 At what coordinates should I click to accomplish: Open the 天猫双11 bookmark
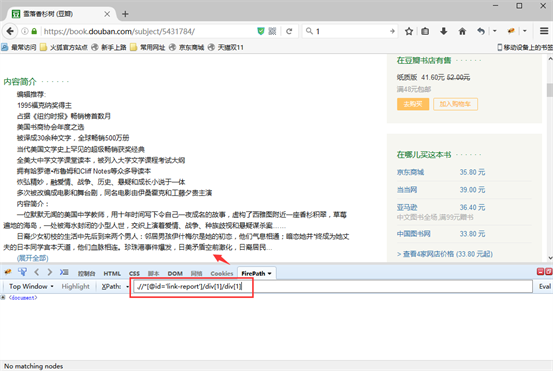226,47
